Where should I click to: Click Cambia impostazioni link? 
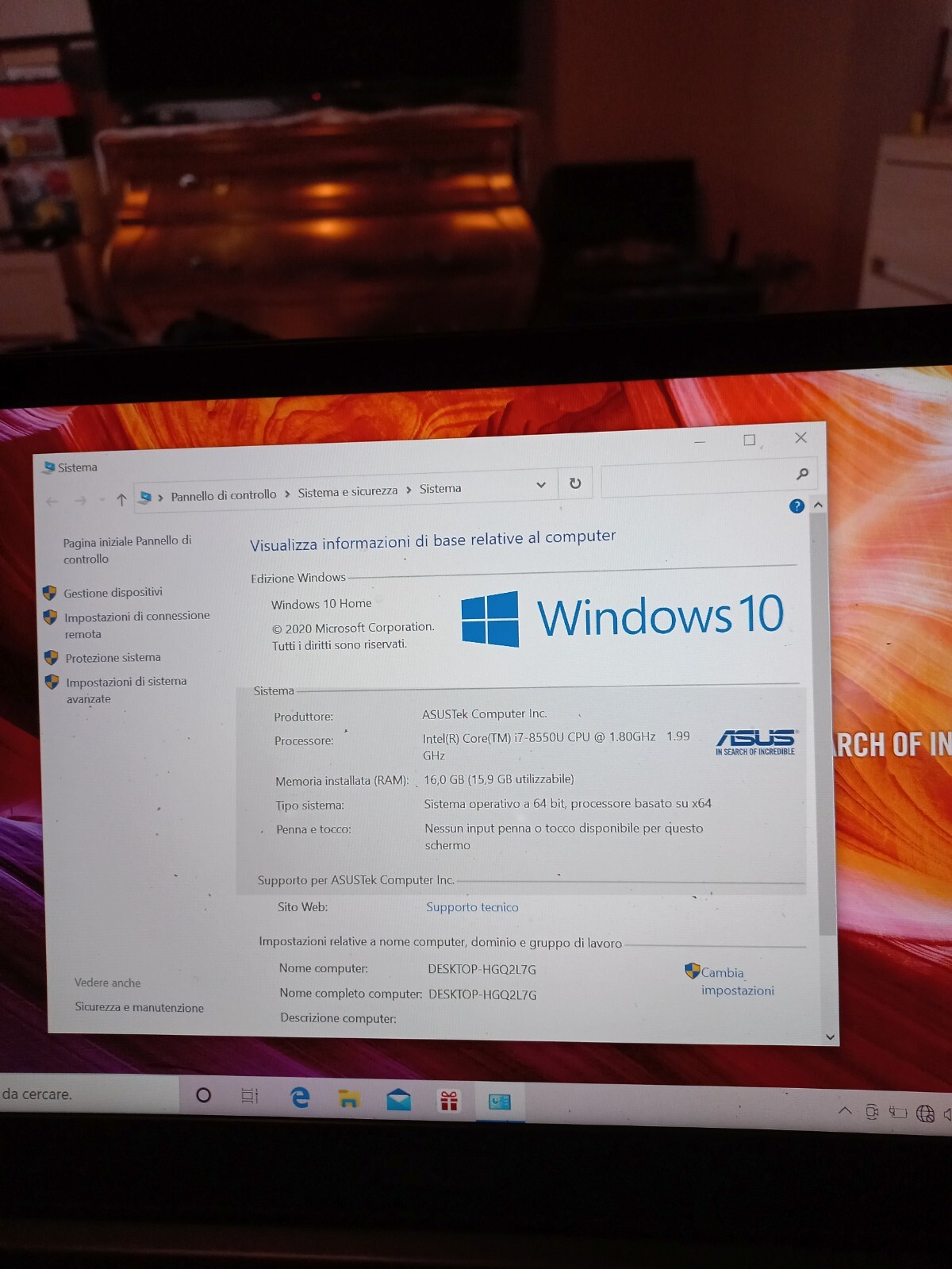point(737,982)
